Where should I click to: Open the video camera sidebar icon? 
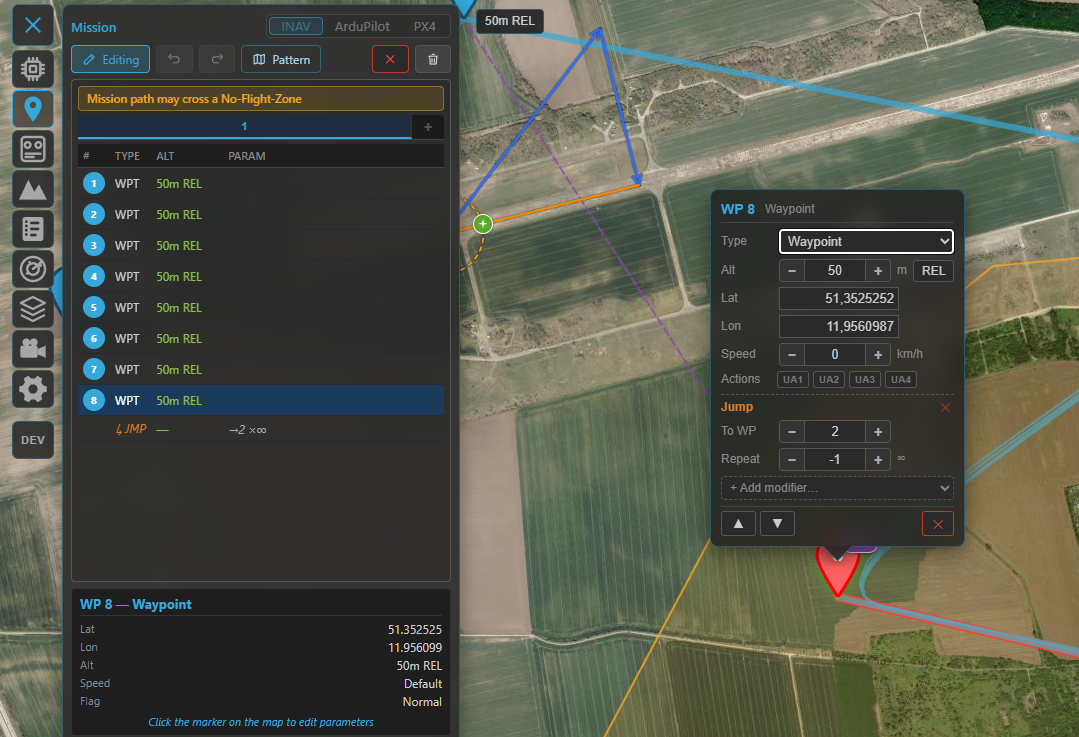click(33, 349)
